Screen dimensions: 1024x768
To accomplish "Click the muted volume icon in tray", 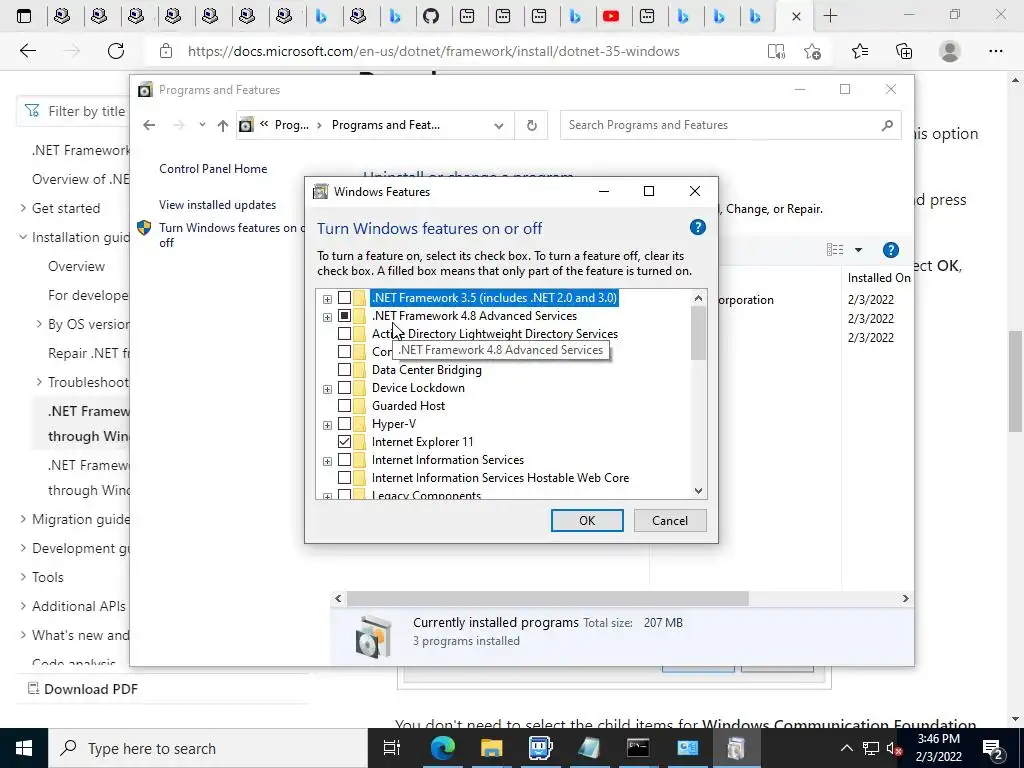I will pos(893,748).
